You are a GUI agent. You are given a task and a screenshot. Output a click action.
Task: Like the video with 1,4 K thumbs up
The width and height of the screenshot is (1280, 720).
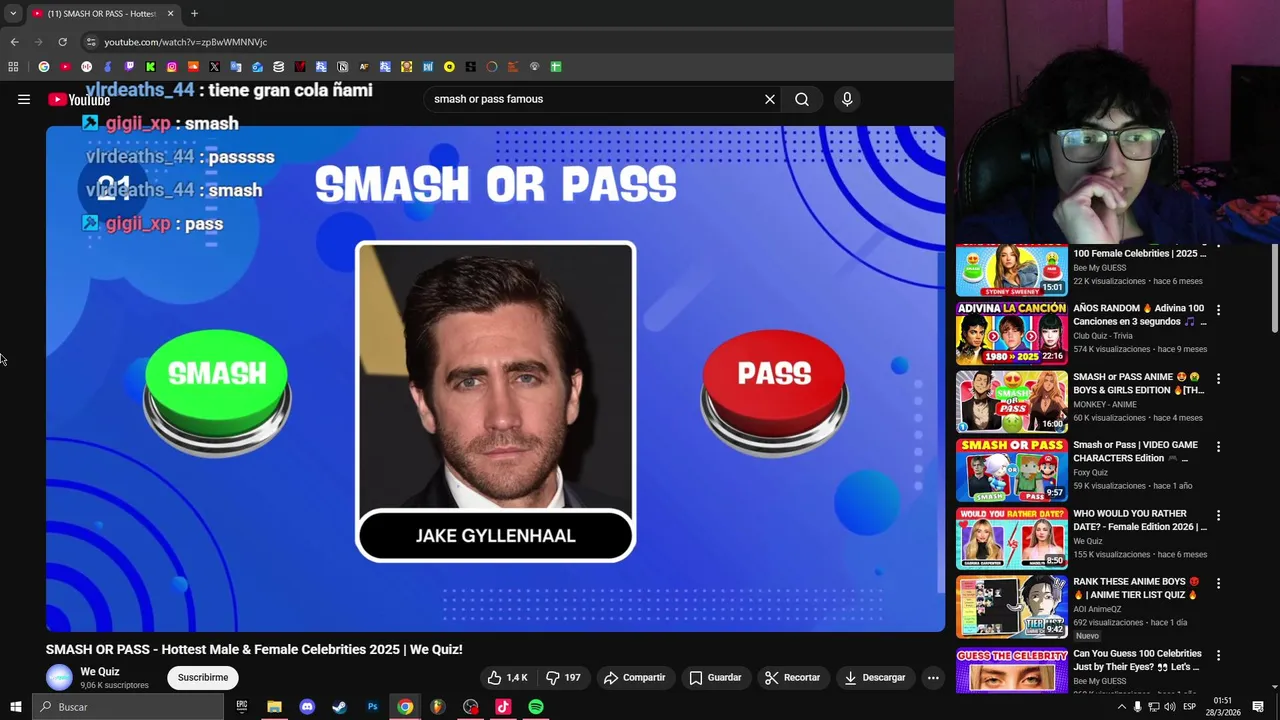[508, 677]
